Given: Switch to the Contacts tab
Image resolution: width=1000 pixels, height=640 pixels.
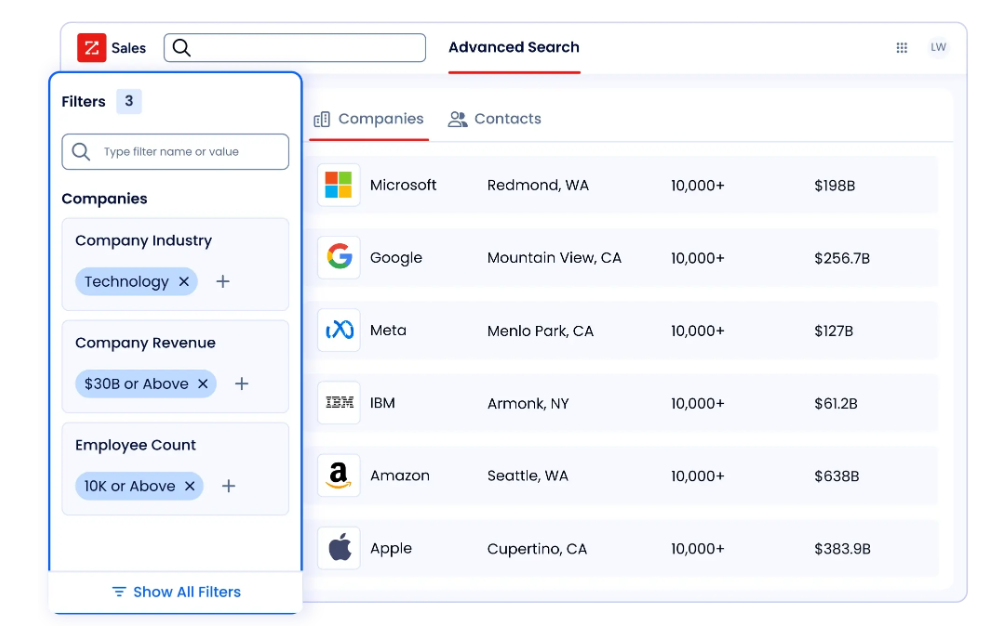Looking at the screenshot, I should click(x=494, y=119).
